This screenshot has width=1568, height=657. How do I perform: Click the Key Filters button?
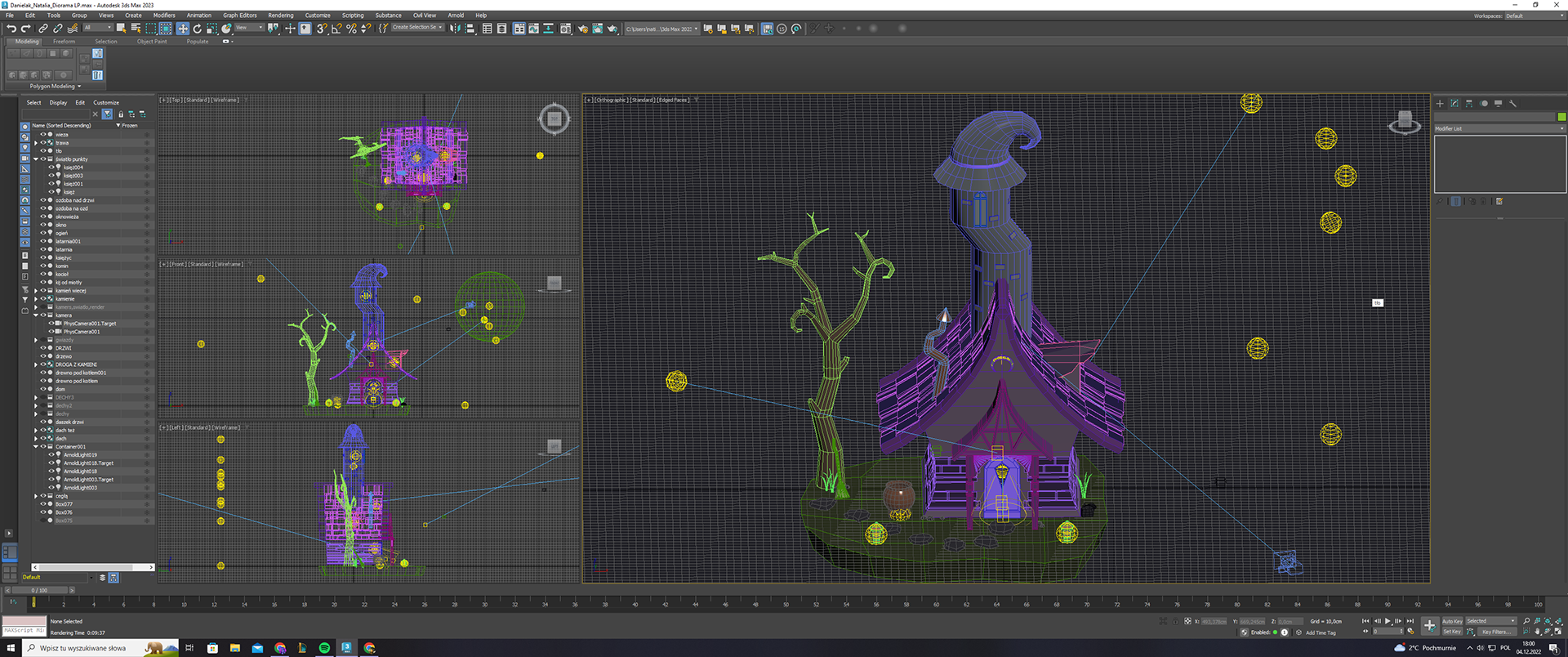coord(1496,632)
